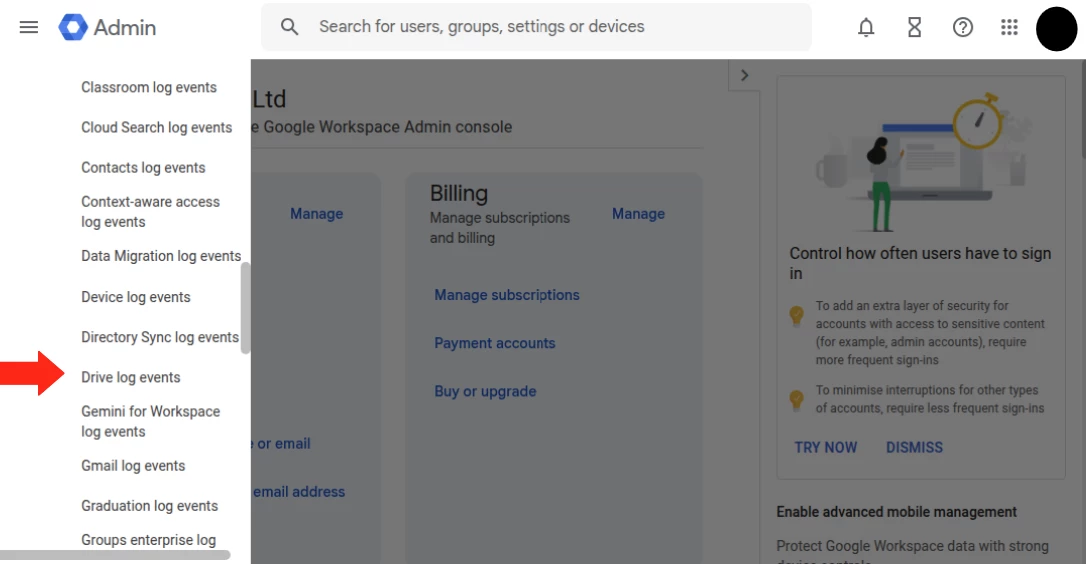Click the DISMISS button
1086x564 pixels.
point(914,448)
